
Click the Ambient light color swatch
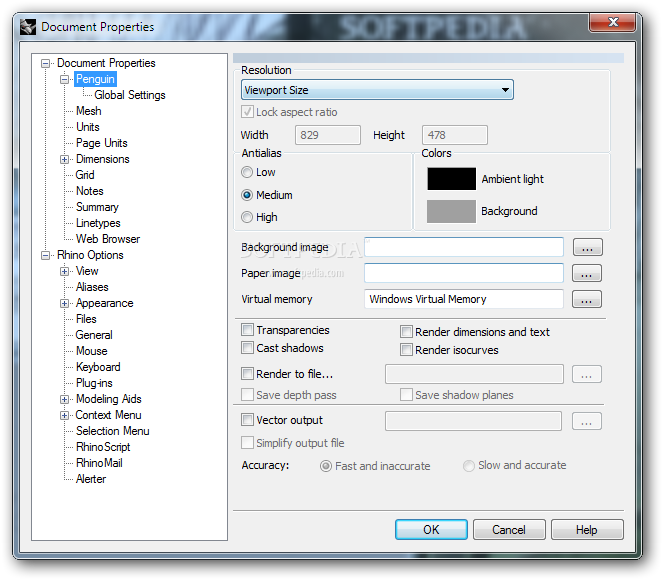(452, 179)
